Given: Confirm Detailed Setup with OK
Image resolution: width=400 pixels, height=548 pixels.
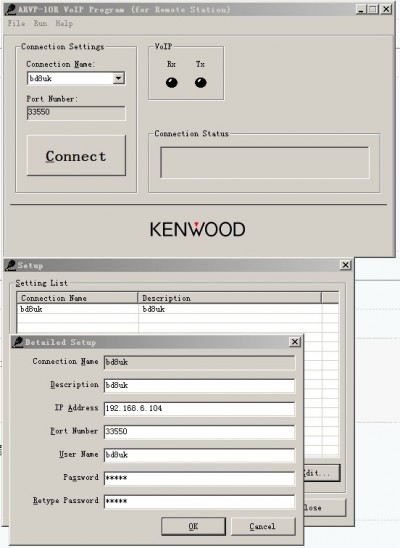Looking at the screenshot, I should click(x=193, y=526).
